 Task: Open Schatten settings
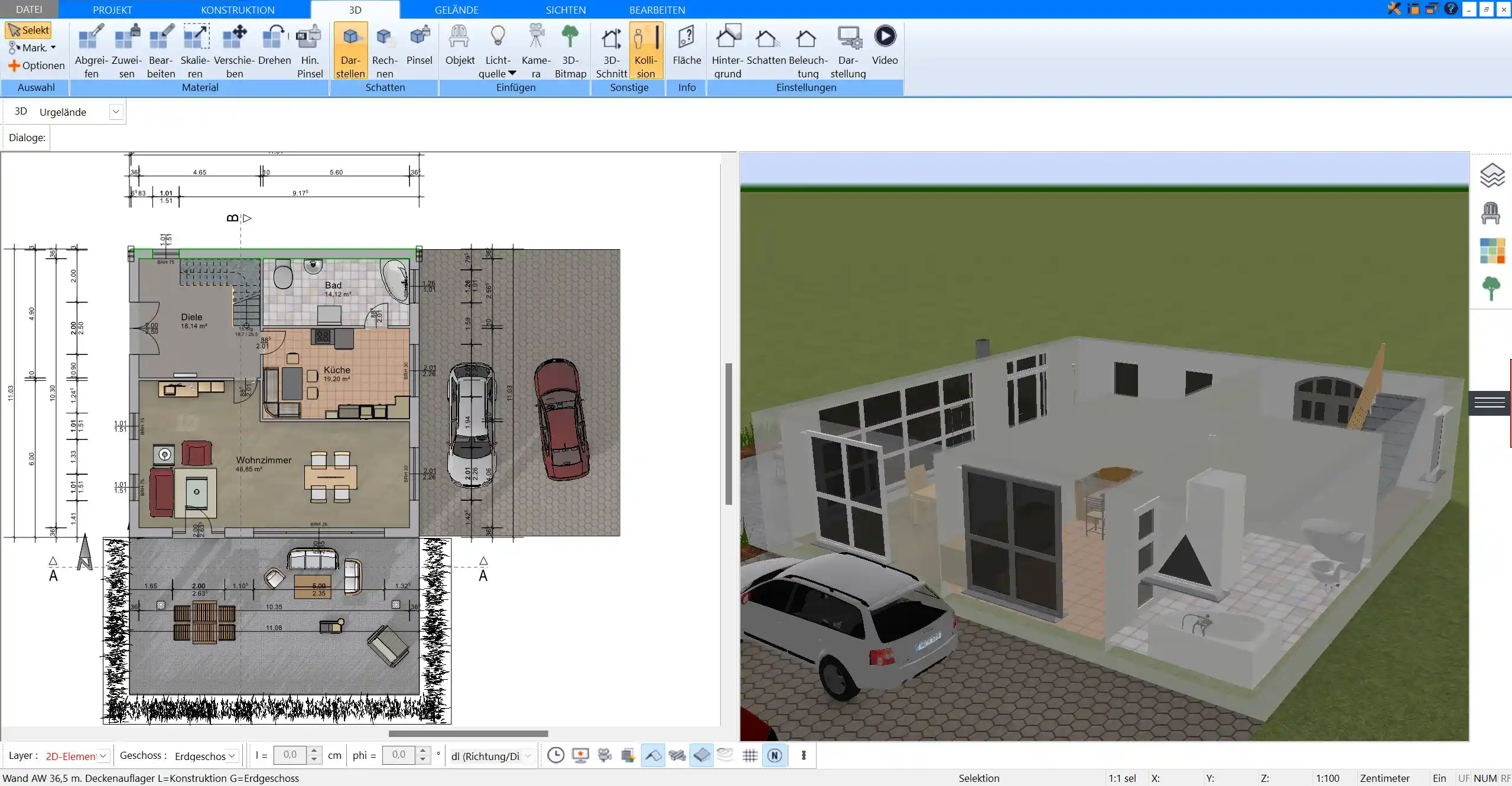pos(766,45)
